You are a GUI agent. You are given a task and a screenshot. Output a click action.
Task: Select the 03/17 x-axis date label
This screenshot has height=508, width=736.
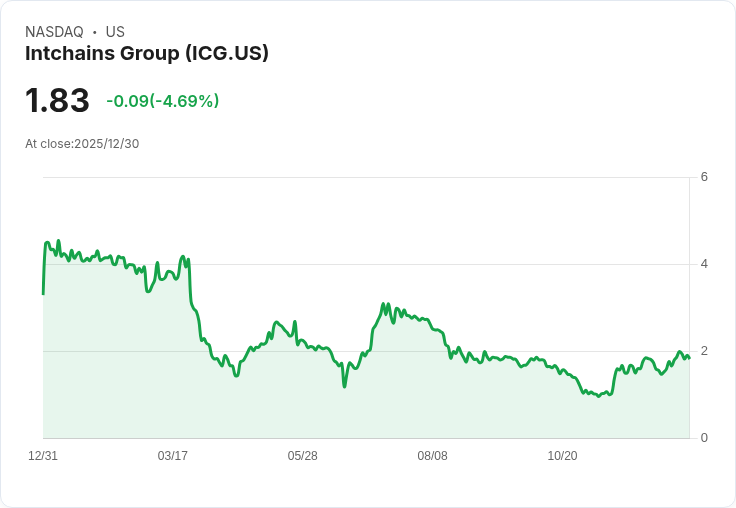173,456
